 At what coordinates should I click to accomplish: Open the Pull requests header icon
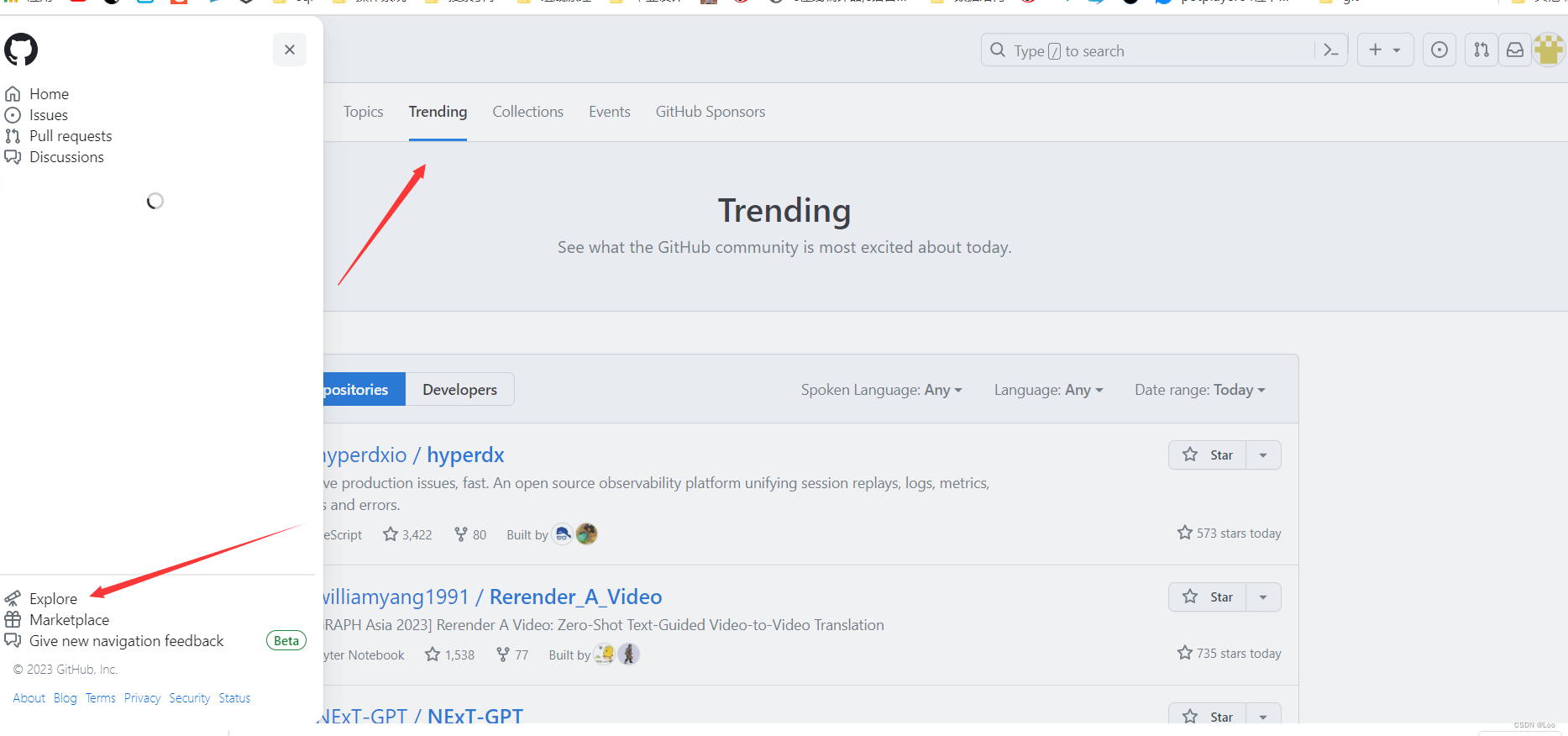tap(1481, 50)
